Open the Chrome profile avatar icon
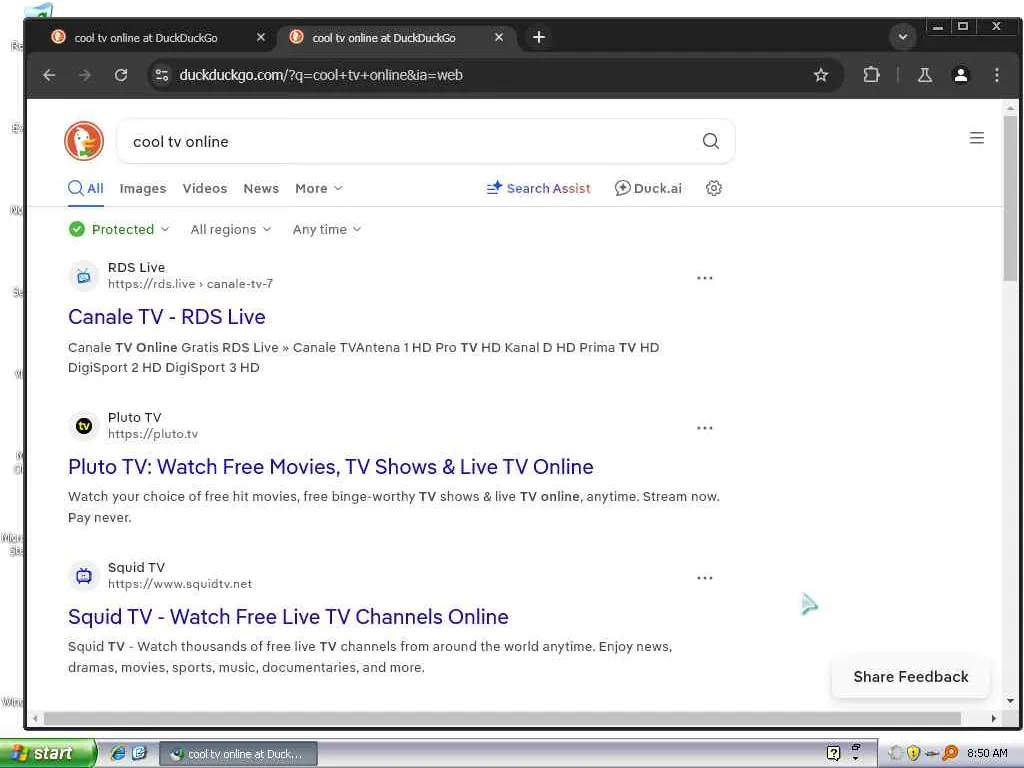Viewport: 1024px width, 768px height. [x=961, y=75]
